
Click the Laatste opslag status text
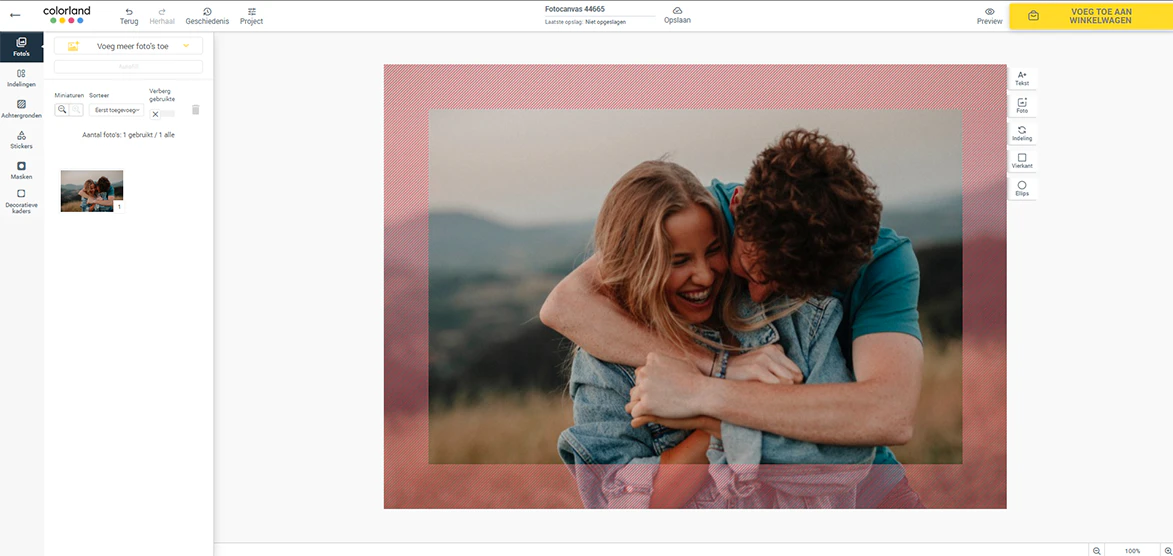click(x=585, y=22)
